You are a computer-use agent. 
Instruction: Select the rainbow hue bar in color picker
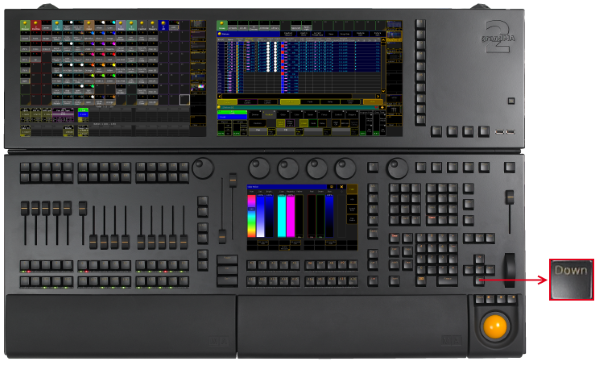pyautogui.click(x=251, y=216)
